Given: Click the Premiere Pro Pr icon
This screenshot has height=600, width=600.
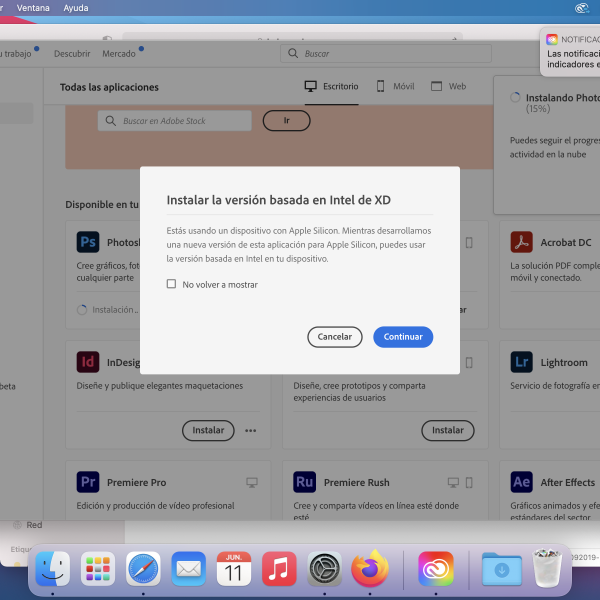Looking at the screenshot, I should click(88, 482).
